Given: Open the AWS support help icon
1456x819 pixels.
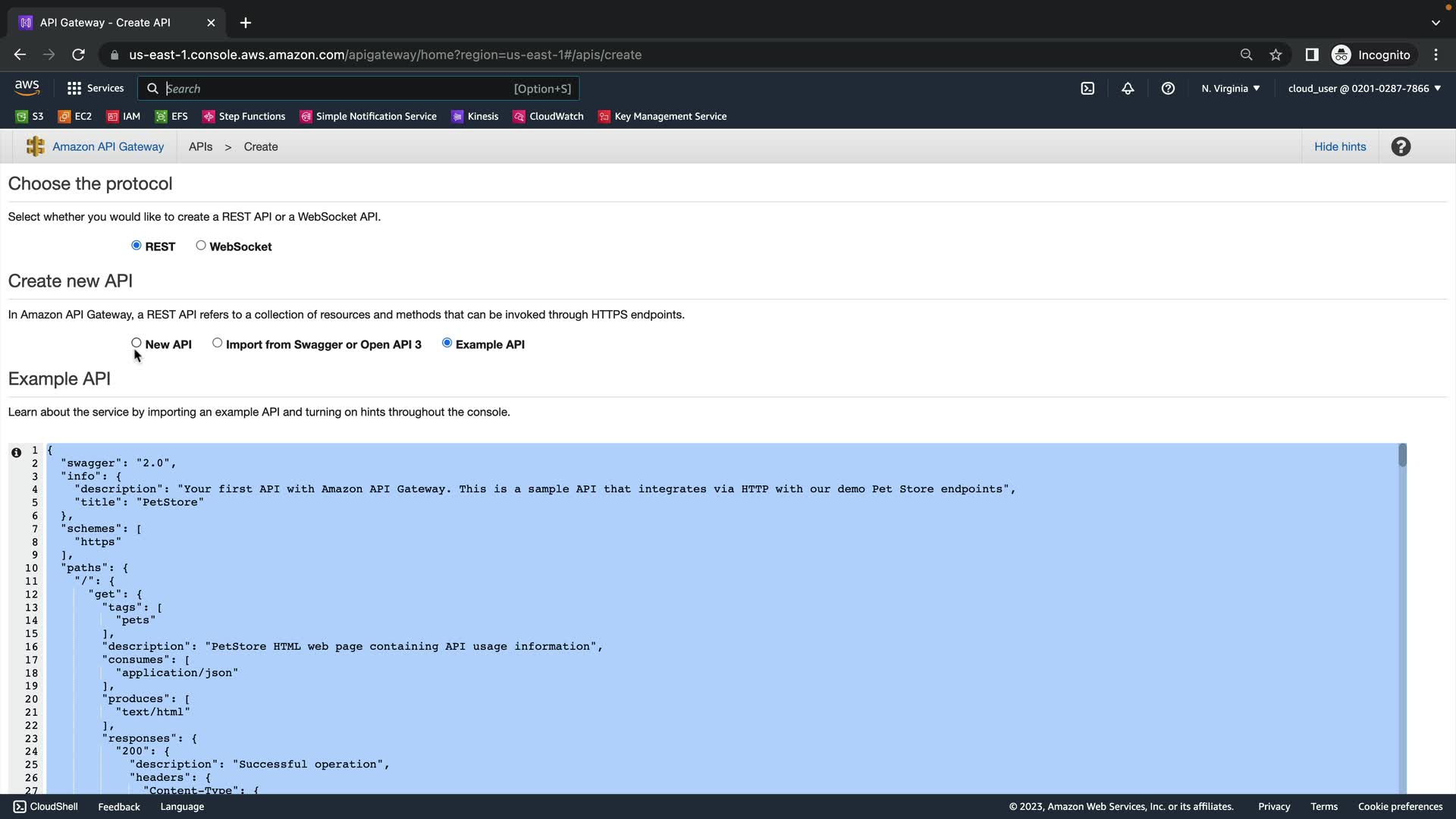Looking at the screenshot, I should [1168, 89].
